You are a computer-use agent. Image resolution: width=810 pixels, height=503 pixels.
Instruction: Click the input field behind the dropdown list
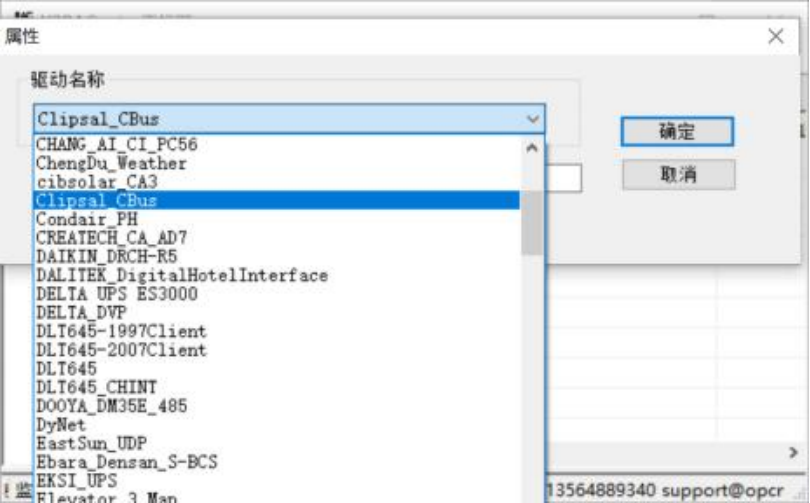coord(564,178)
